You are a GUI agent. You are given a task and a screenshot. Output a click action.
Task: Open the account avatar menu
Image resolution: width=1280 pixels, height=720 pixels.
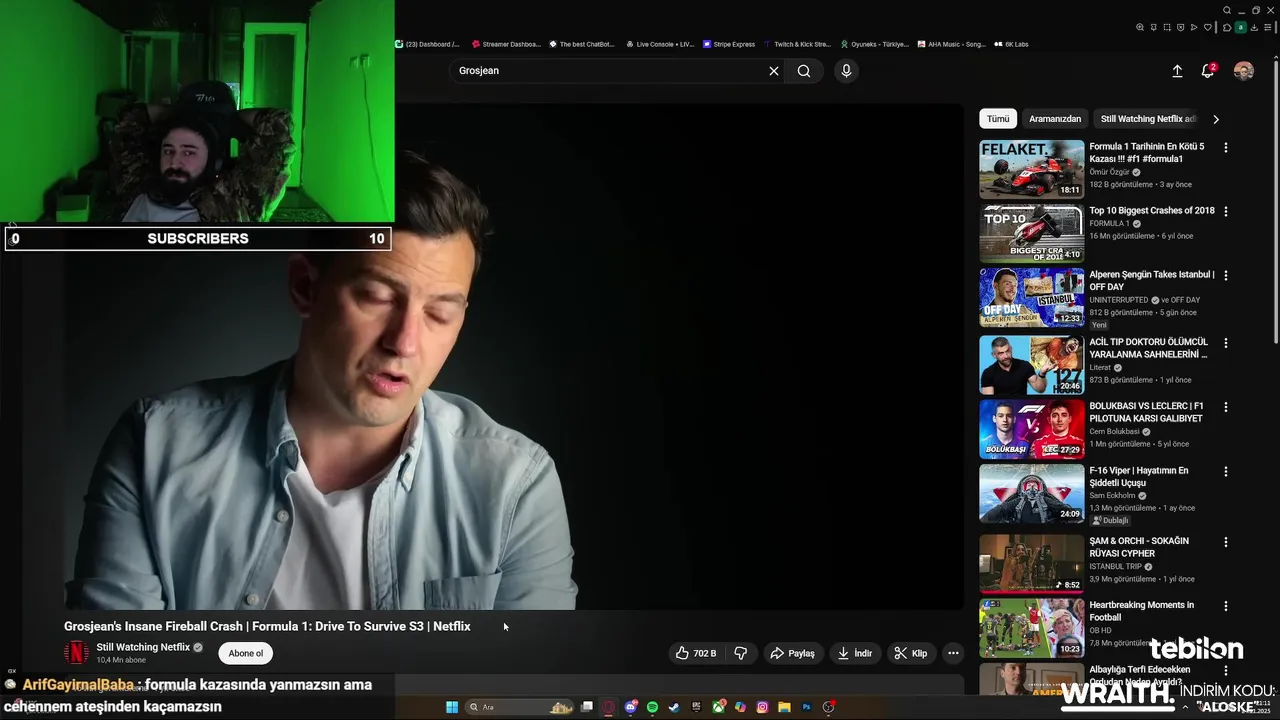click(1244, 71)
